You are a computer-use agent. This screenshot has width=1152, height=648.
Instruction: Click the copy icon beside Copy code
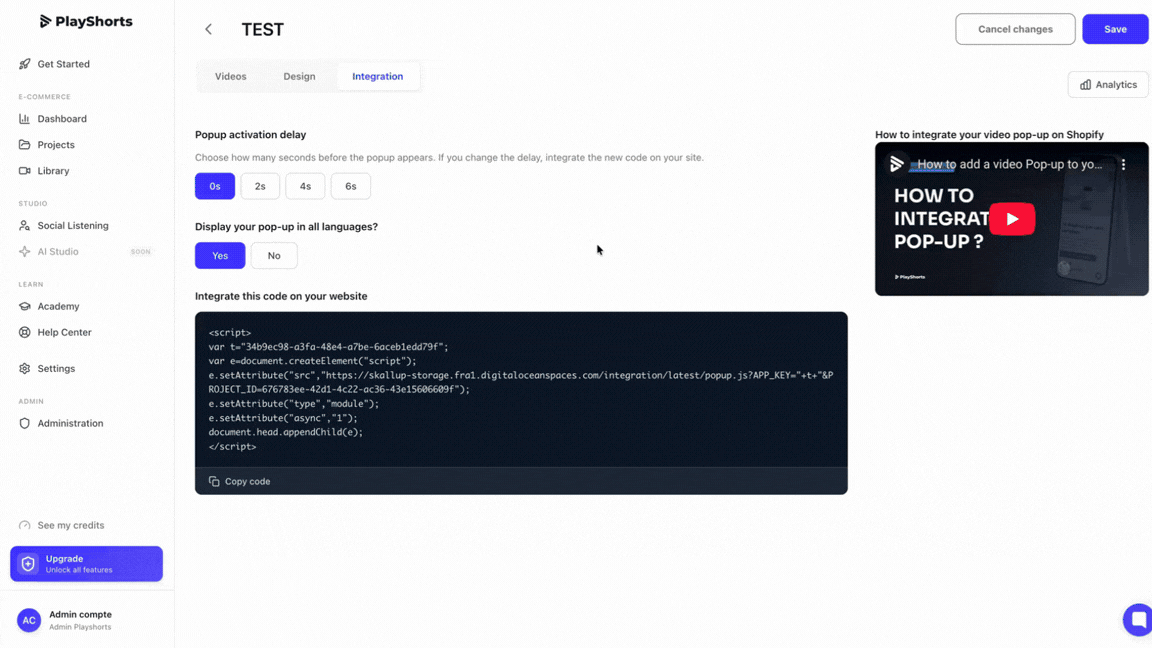[x=214, y=481]
